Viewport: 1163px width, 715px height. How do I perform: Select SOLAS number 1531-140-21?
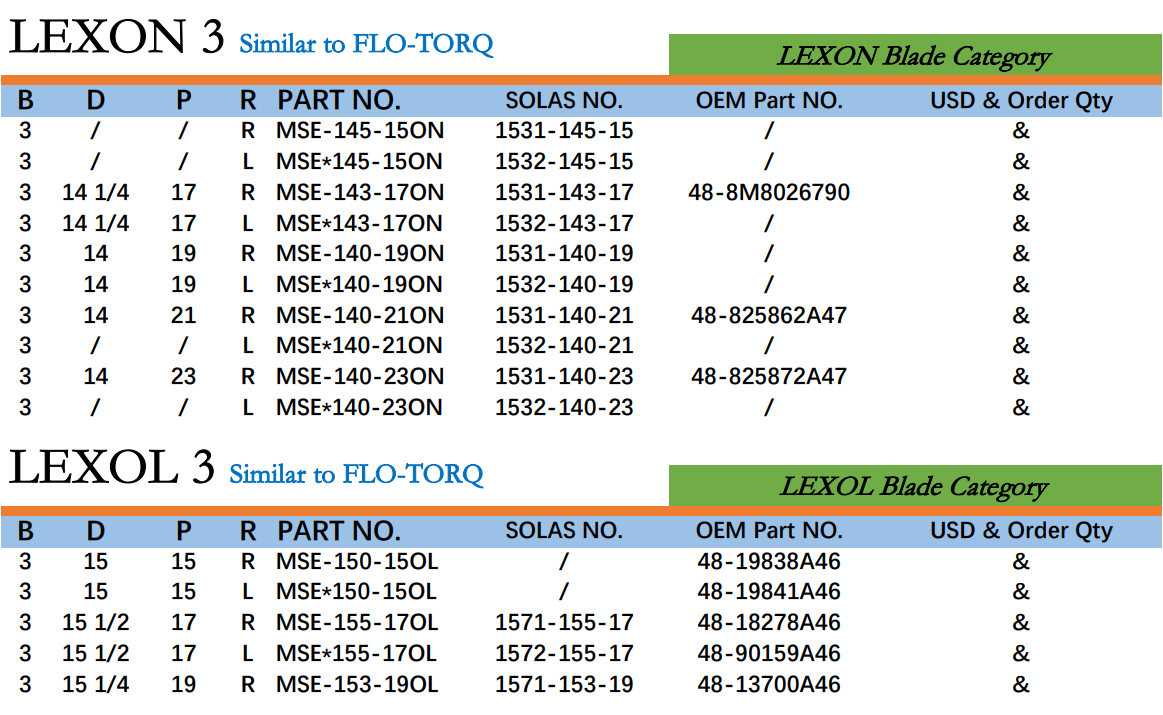click(x=564, y=316)
